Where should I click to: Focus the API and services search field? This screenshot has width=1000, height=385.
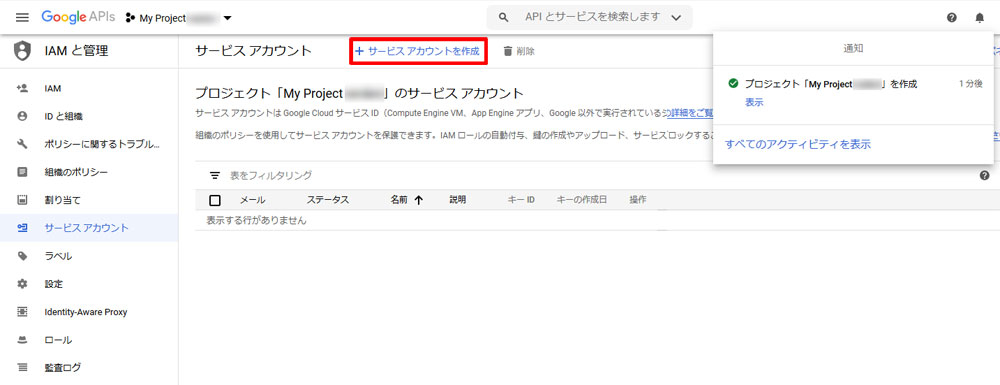(x=592, y=17)
